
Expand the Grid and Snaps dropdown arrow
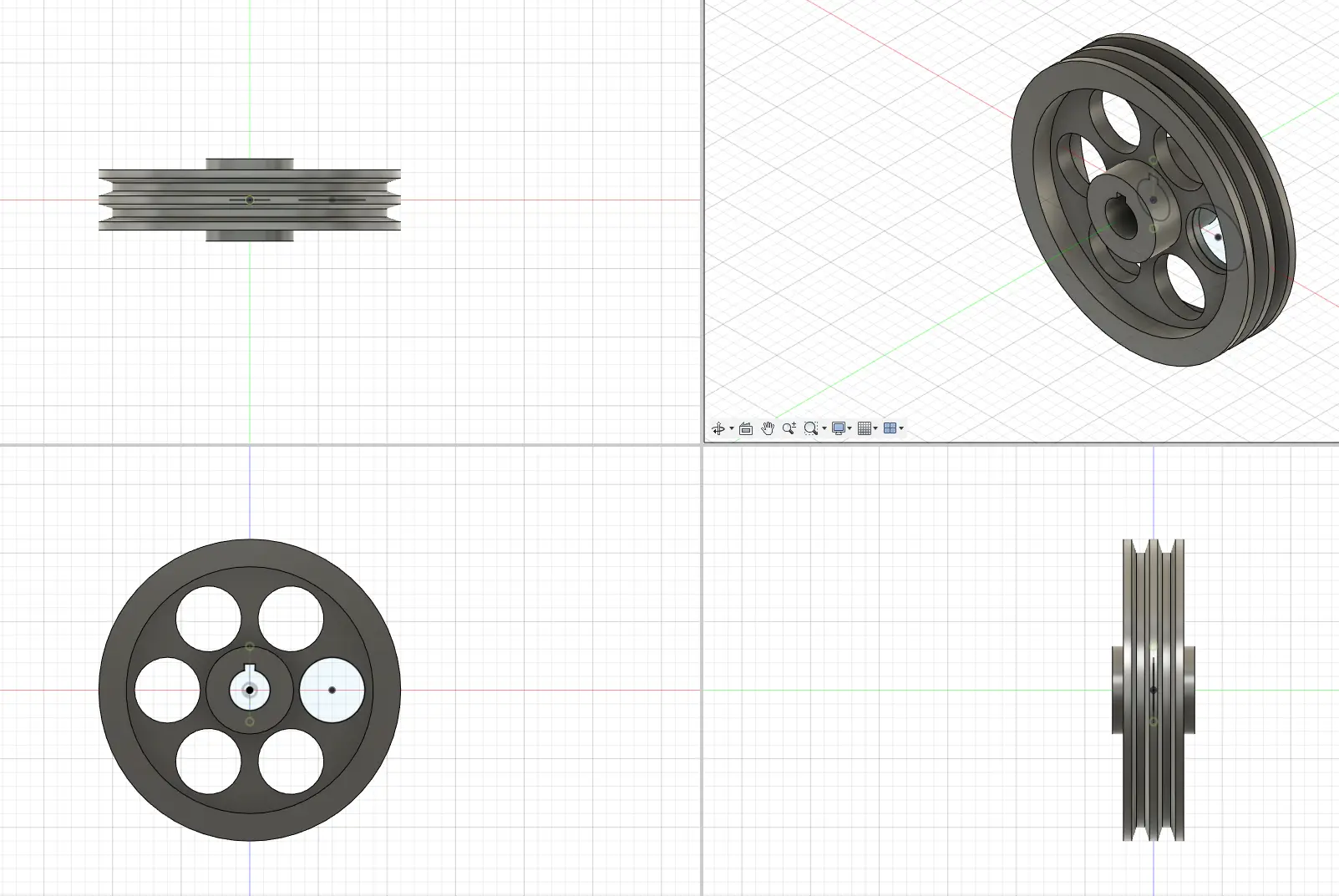click(x=876, y=429)
